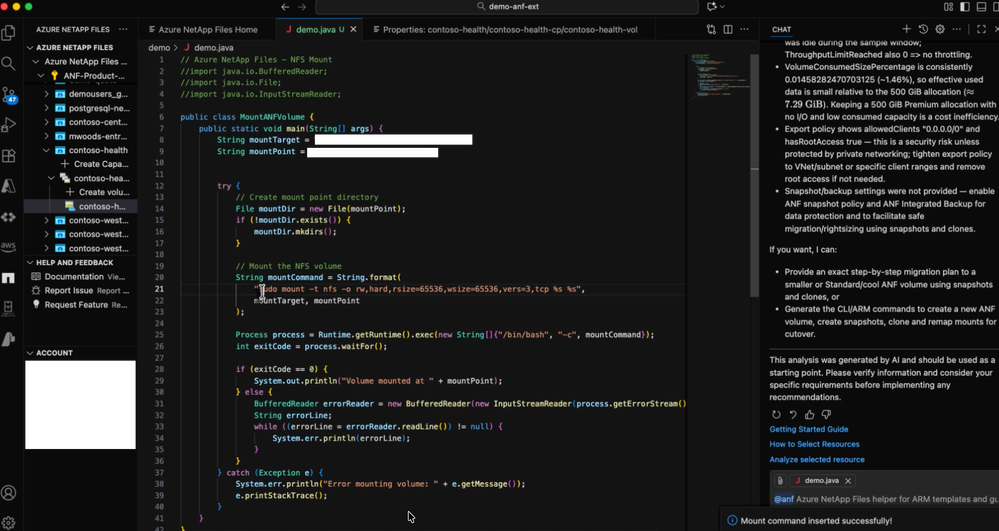
Task: Start a new chat with plus icon
Action: [906, 29]
